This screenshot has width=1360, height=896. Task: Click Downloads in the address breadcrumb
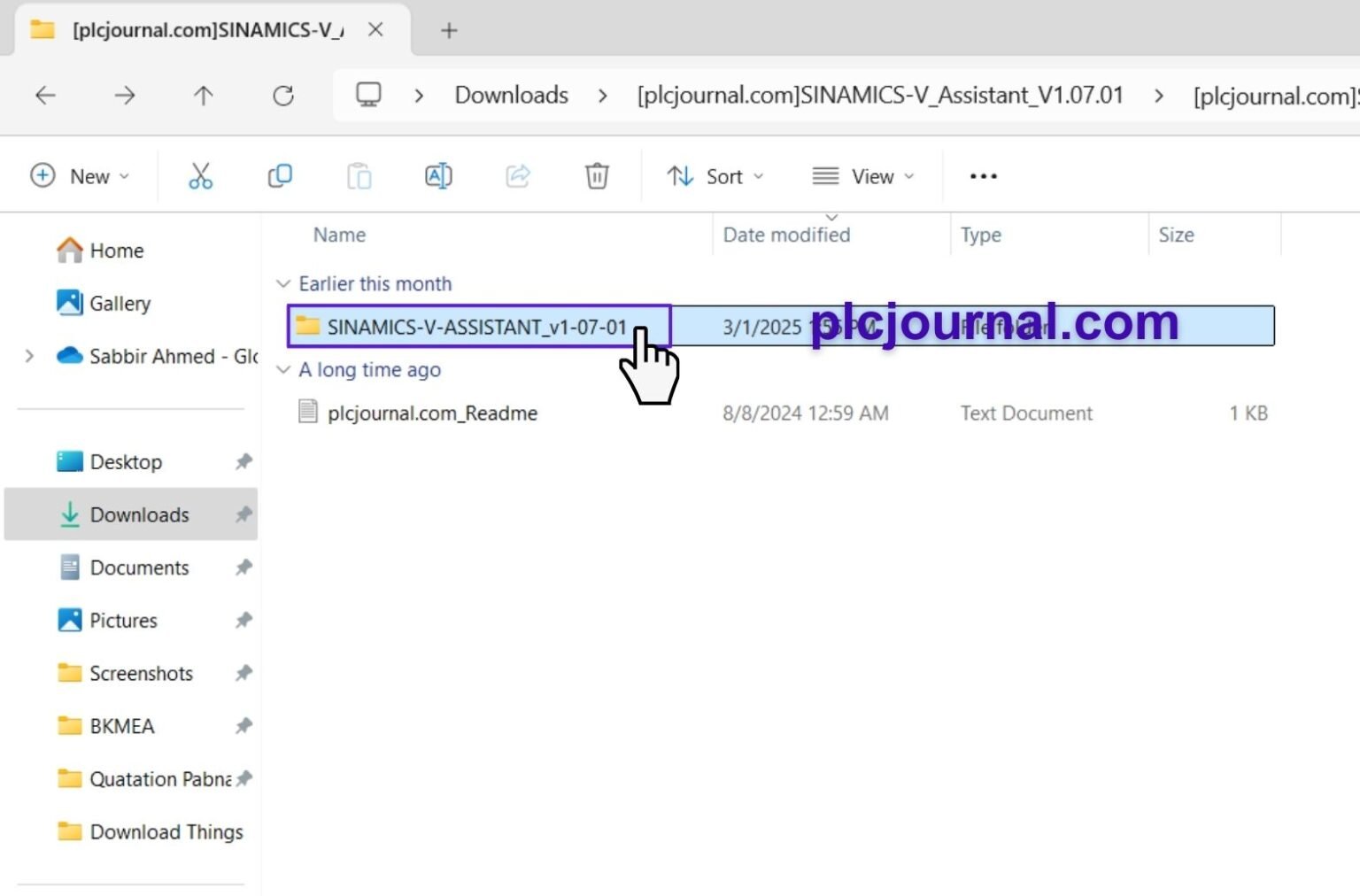coord(511,96)
